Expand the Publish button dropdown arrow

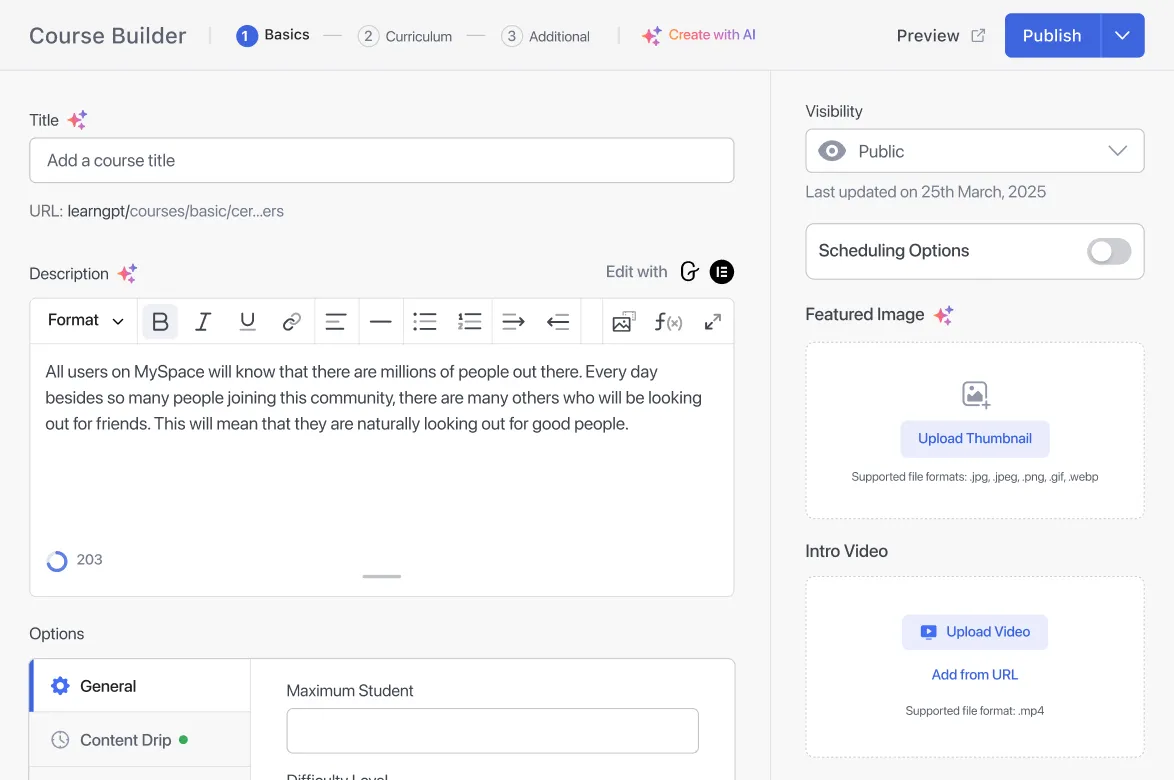point(1122,36)
